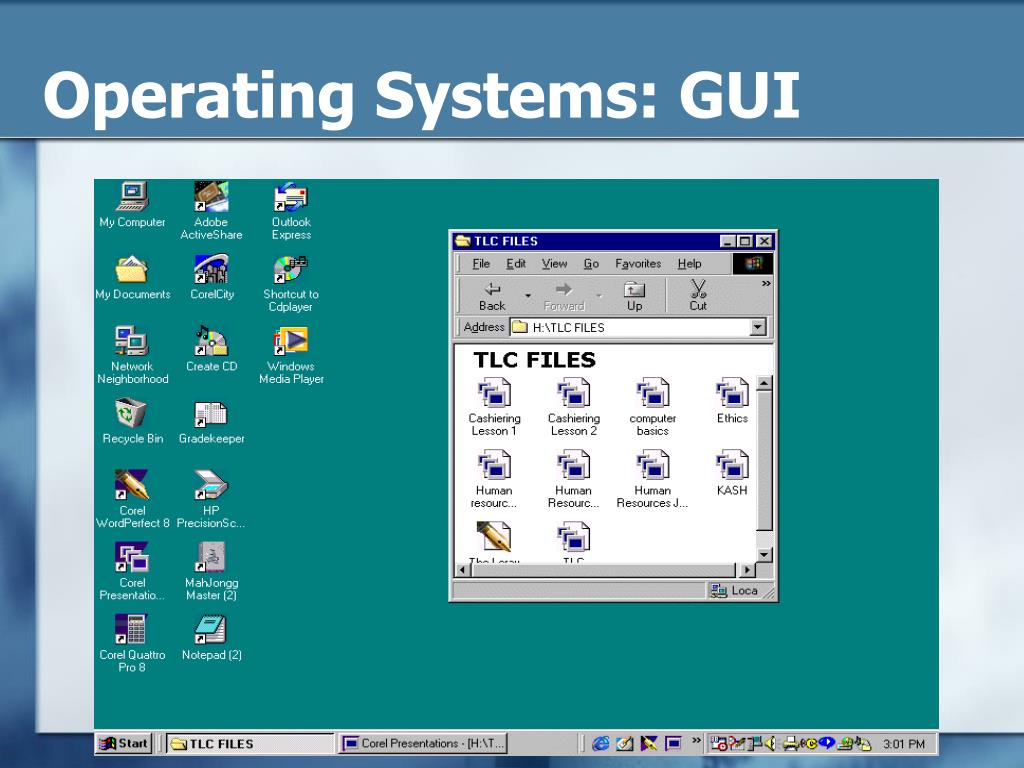Switch to the TLC FILES taskbar button
This screenshot has height=768, width=1024.
tap(250, 743)
